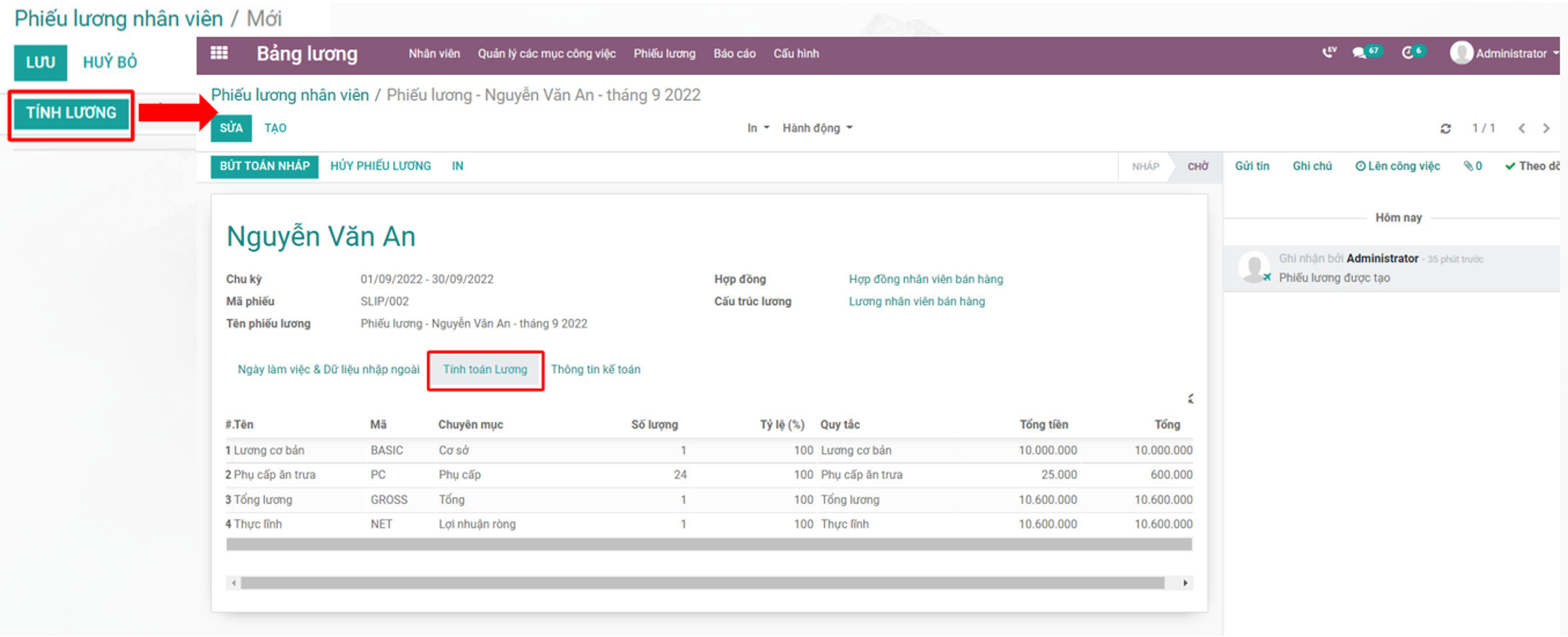
Task: Select CHỜ status stage
Action: coord(1198,166)
